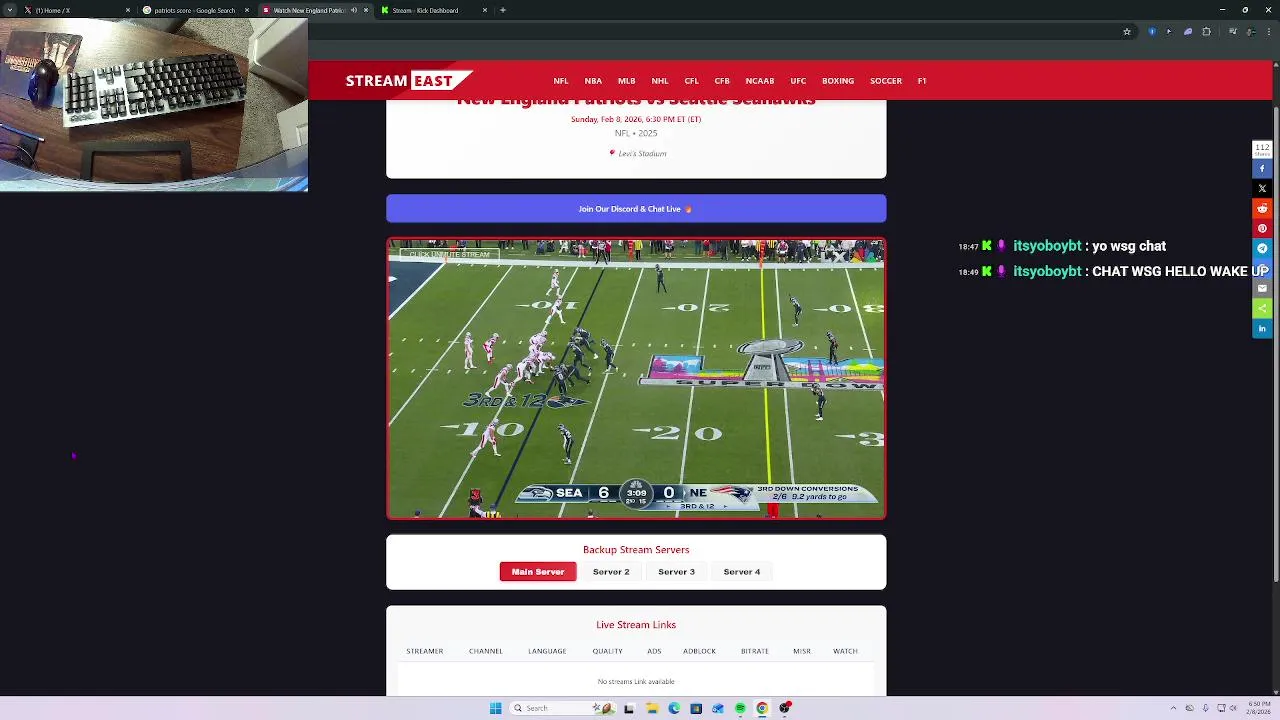Bookmark this page with the star icon
This screenshot has width=1280, height=720.
pos(1127,32)
